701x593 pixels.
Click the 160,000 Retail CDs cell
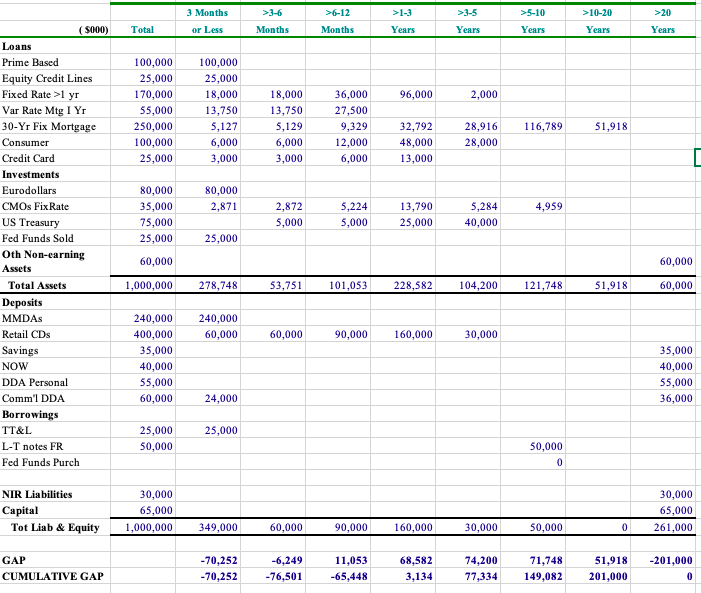[413, 335]
